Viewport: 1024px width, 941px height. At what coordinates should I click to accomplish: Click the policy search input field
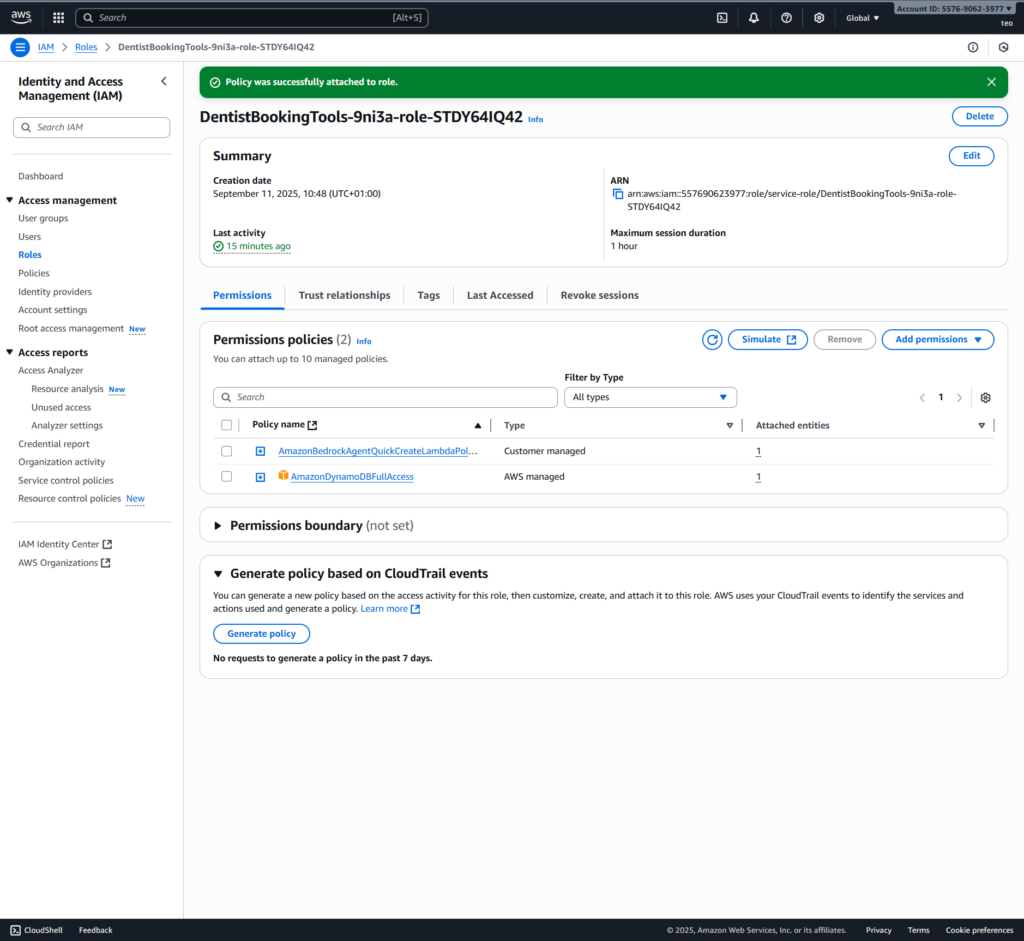(385, 398)
